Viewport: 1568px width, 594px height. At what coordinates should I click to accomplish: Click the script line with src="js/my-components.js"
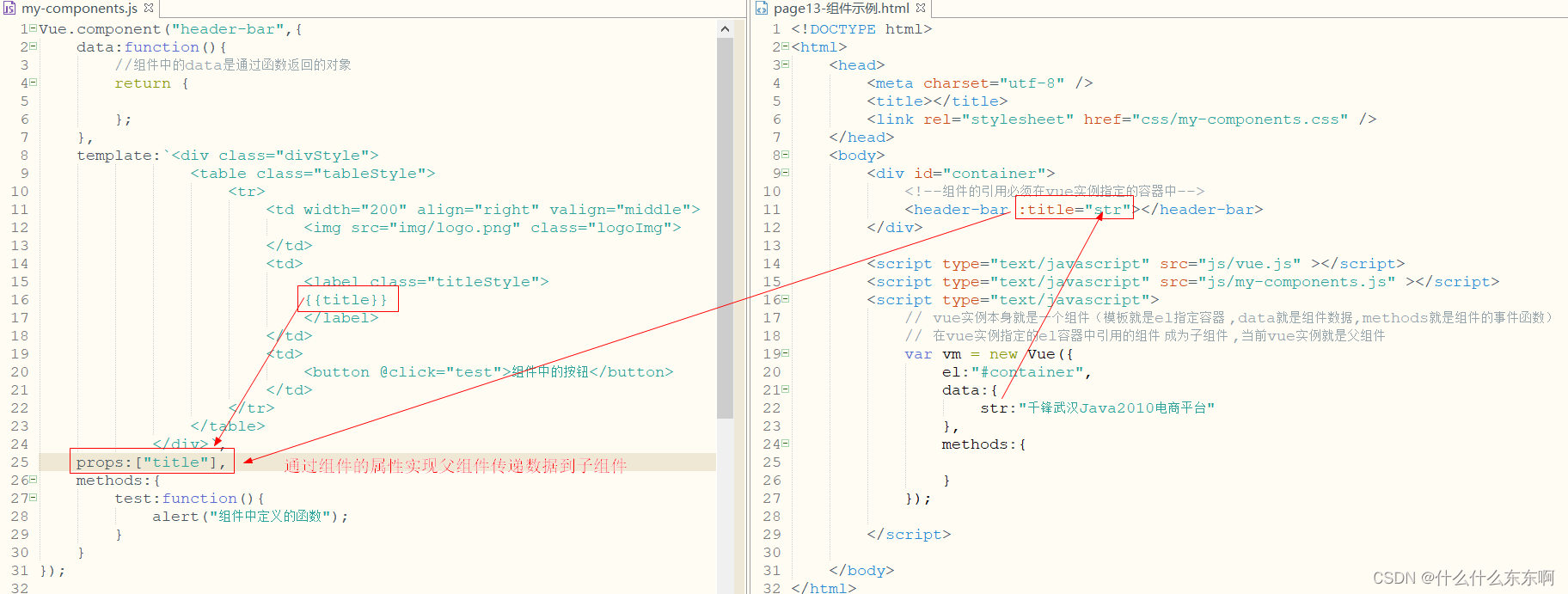click(x=1183, y=282)
